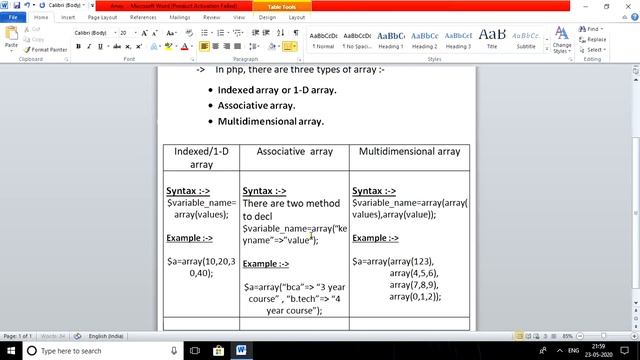Viewport: 640px width, 360px height.
Task: Activate the Format Painter brush
Action: (x=45, y=49)
